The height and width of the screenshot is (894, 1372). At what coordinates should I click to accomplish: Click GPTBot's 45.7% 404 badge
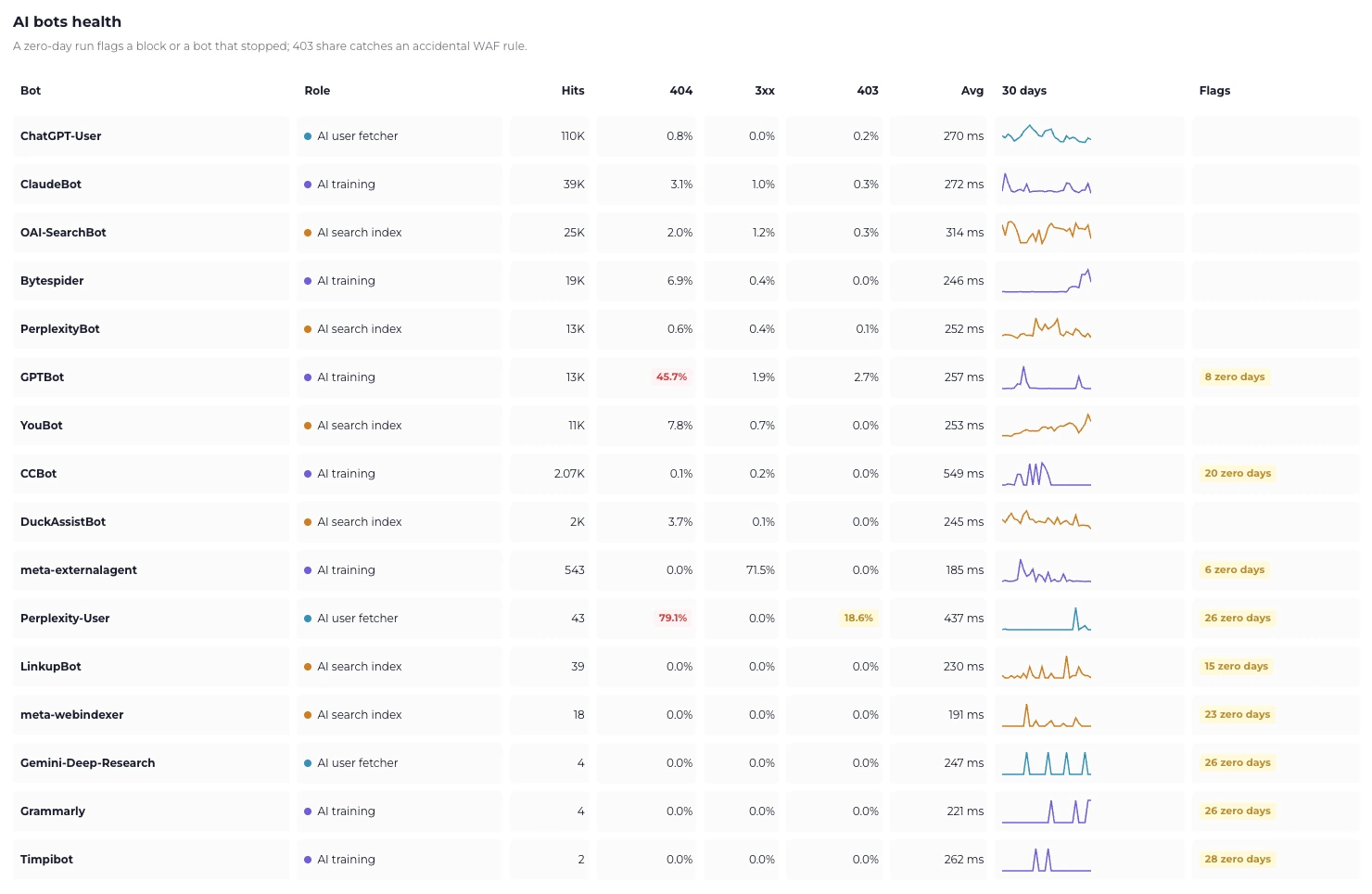672,377
